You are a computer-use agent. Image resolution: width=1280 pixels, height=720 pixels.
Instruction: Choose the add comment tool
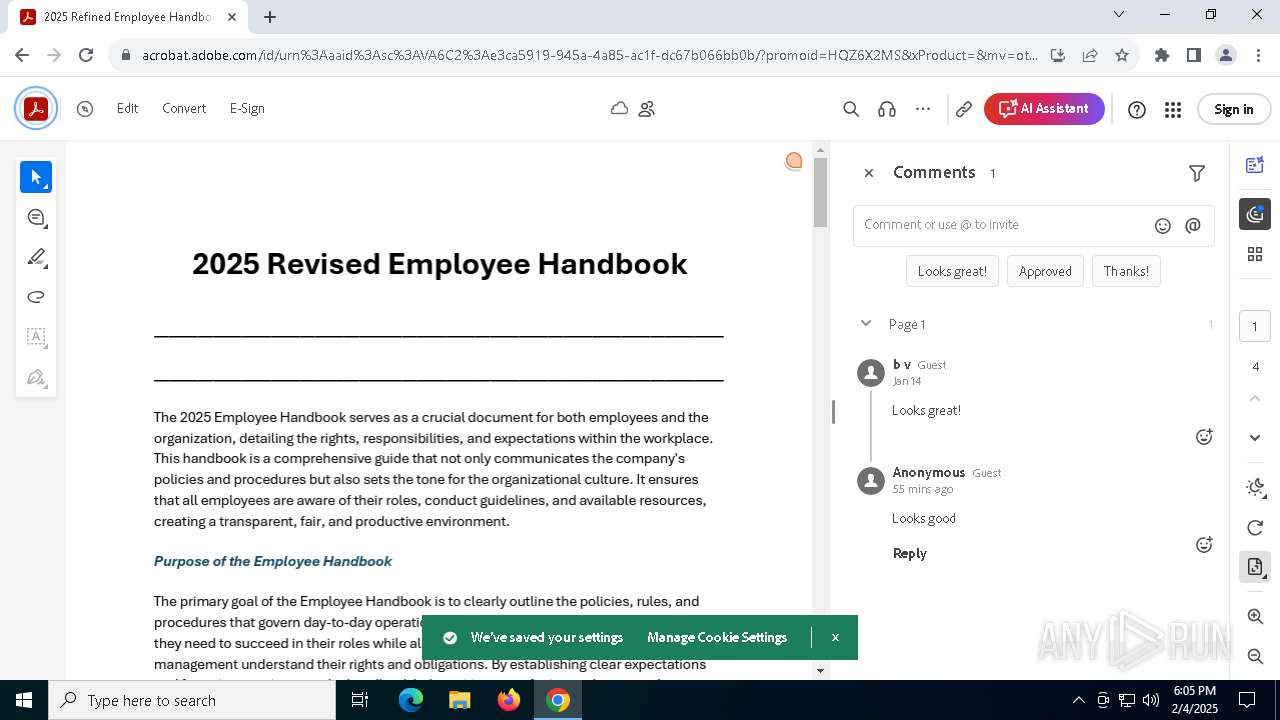click(36, 217)
